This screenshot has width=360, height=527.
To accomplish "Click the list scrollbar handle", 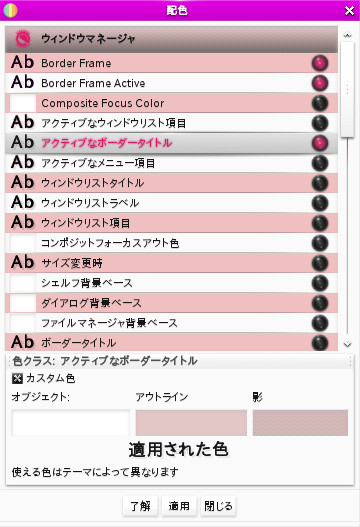I will [347, 89].
